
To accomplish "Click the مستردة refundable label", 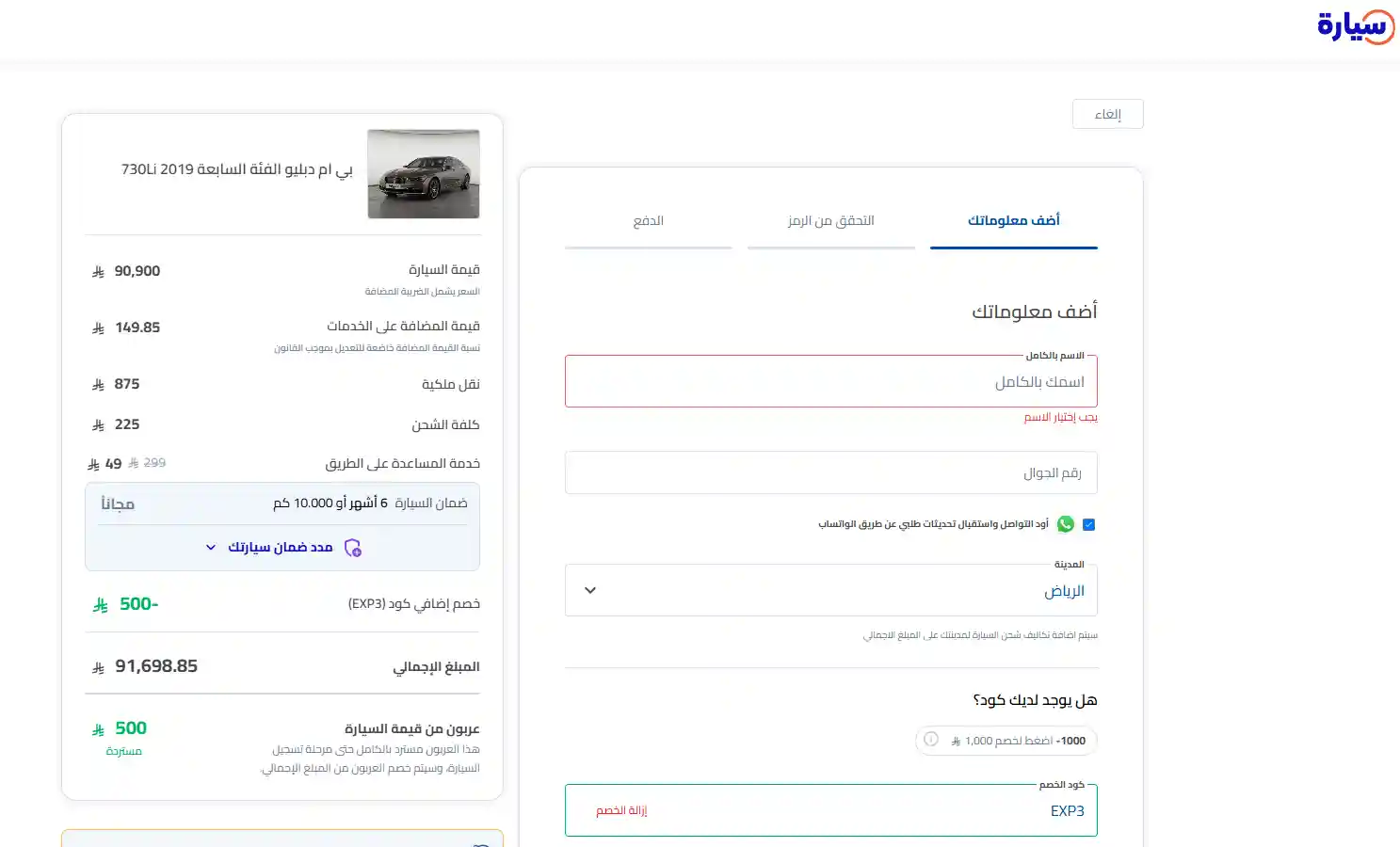I will pyautogui.click(x=123, y=751).
